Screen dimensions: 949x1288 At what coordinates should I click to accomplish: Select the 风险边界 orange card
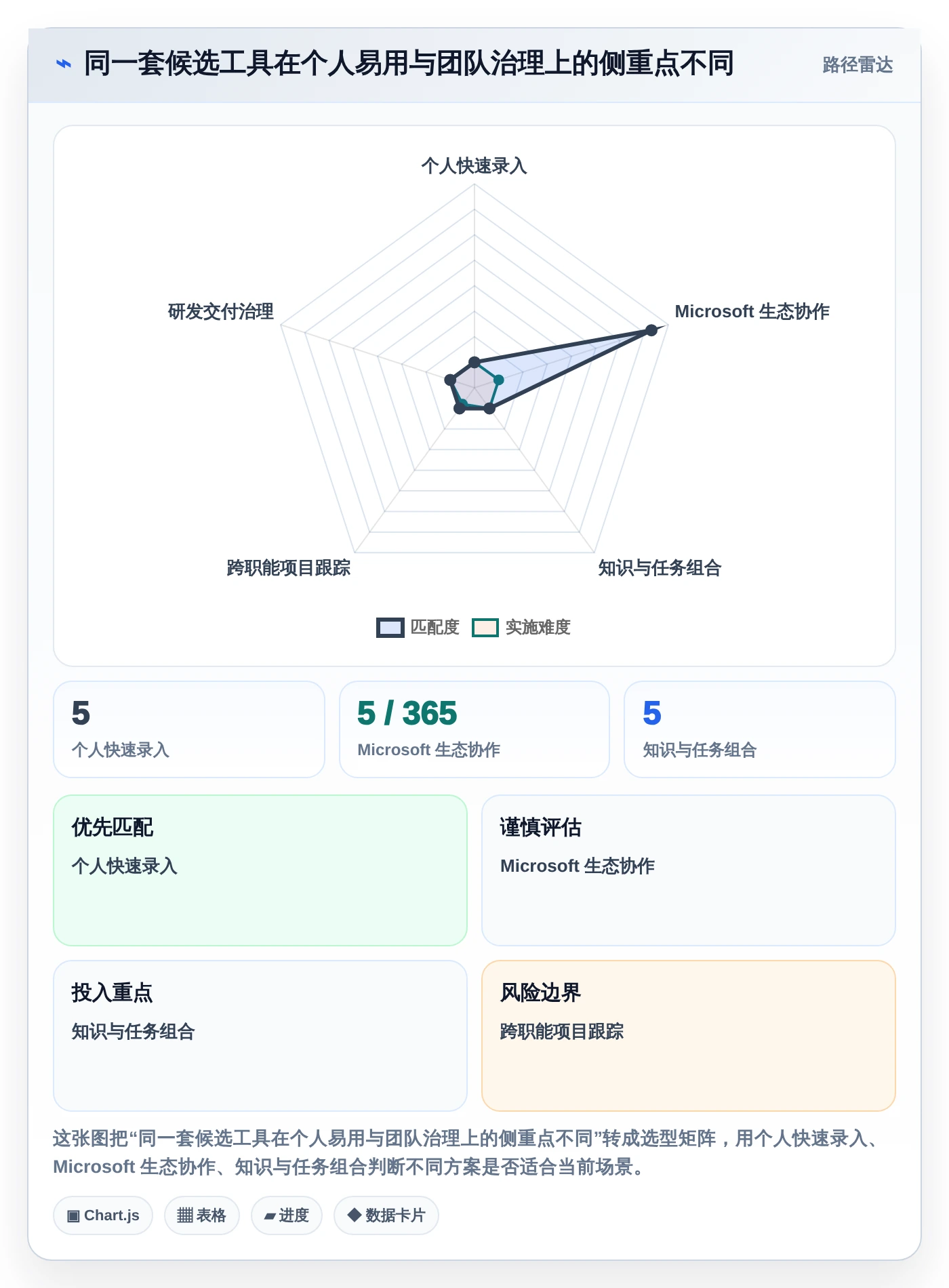(x=689, y=1036)
